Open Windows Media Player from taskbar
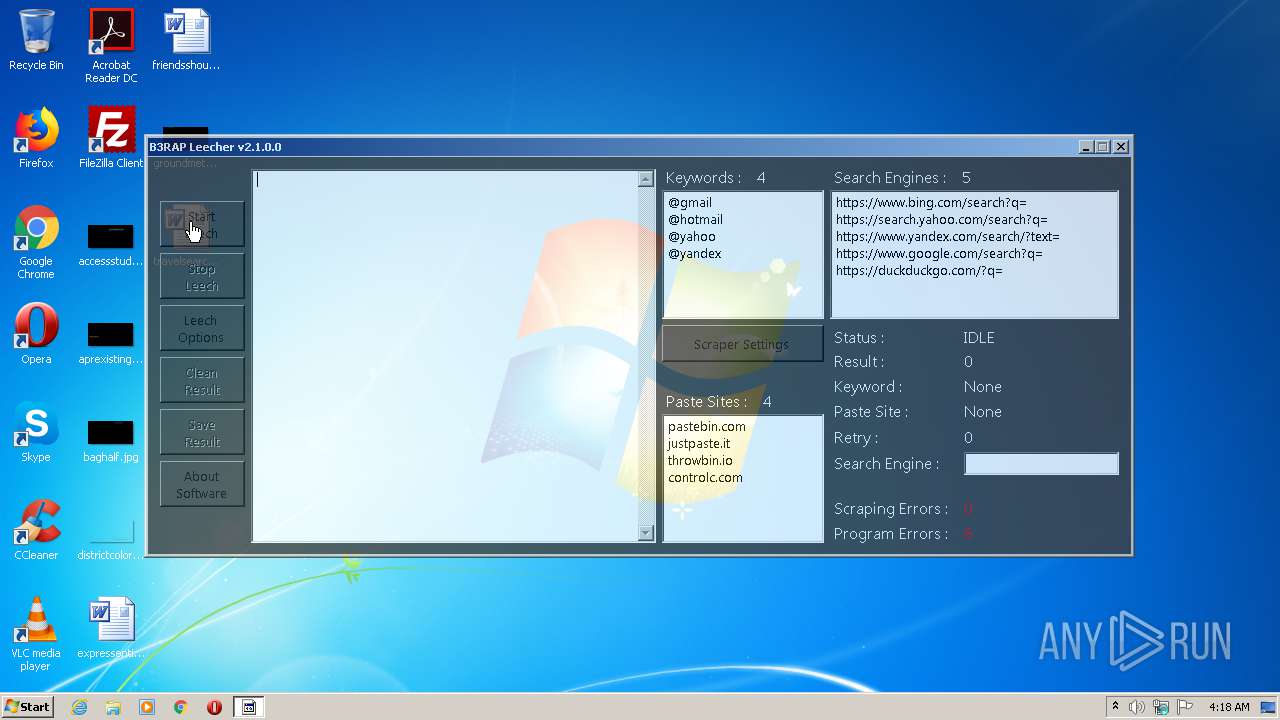The width and height of the screenshot is (1280, 720). coord(147,707)
